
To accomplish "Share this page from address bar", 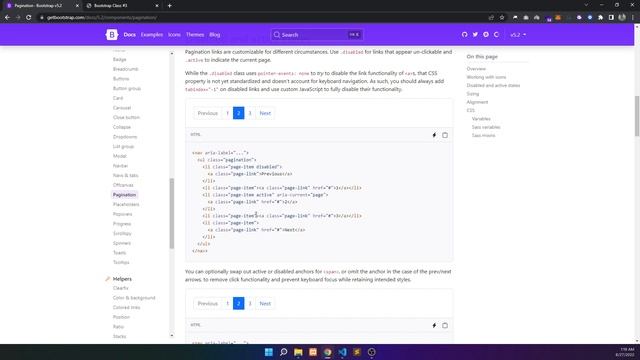I will coord(491,18).
